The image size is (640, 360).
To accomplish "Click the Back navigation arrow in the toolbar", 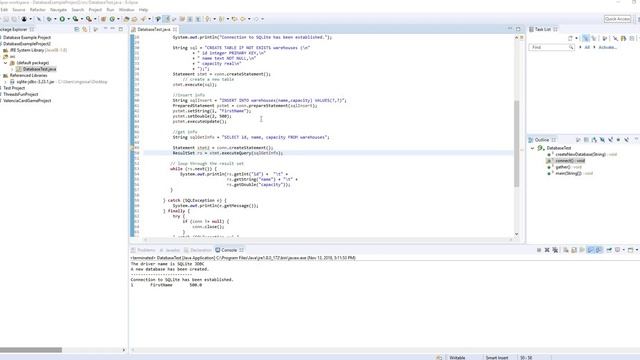I will point(242,19).
